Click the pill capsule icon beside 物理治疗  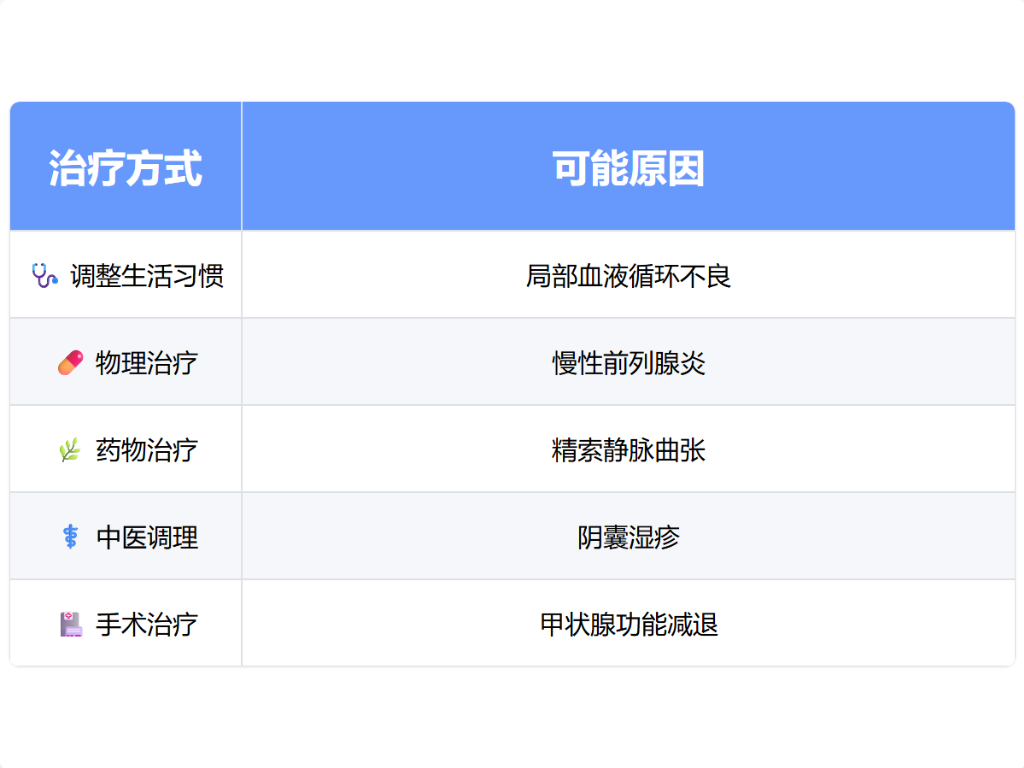(70, 362)
